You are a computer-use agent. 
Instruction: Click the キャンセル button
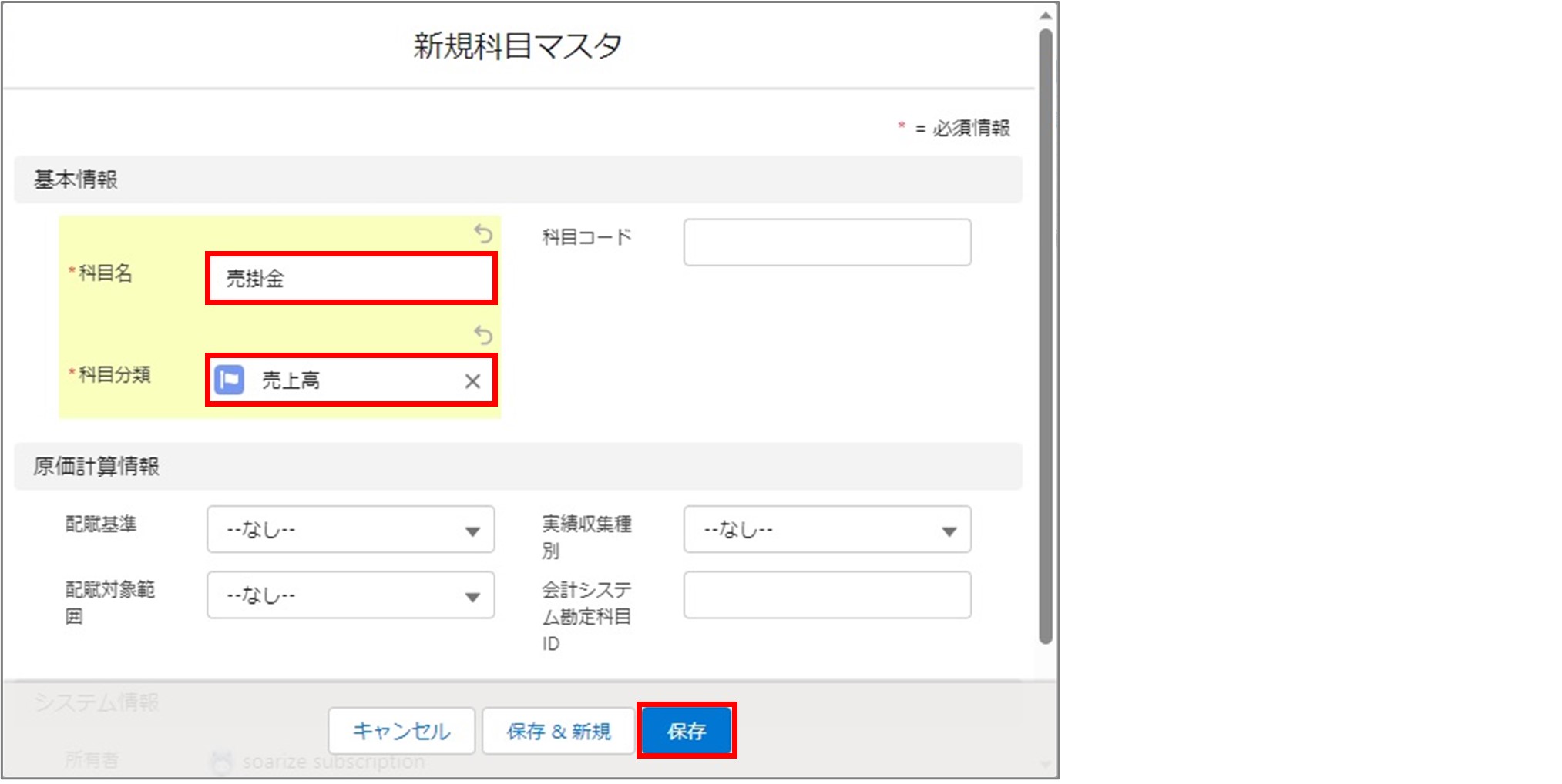click(x=401, y=731)
